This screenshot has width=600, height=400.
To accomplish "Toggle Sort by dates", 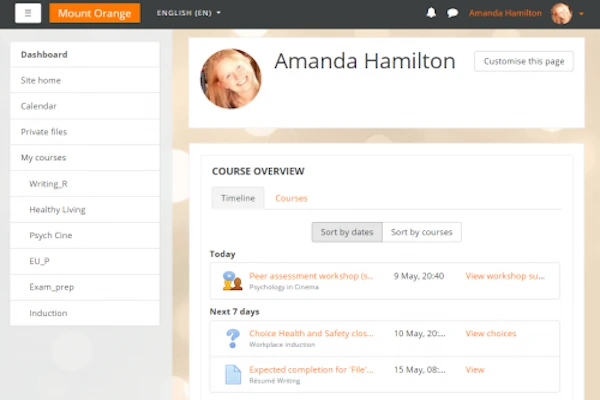I will coord(346,232).
